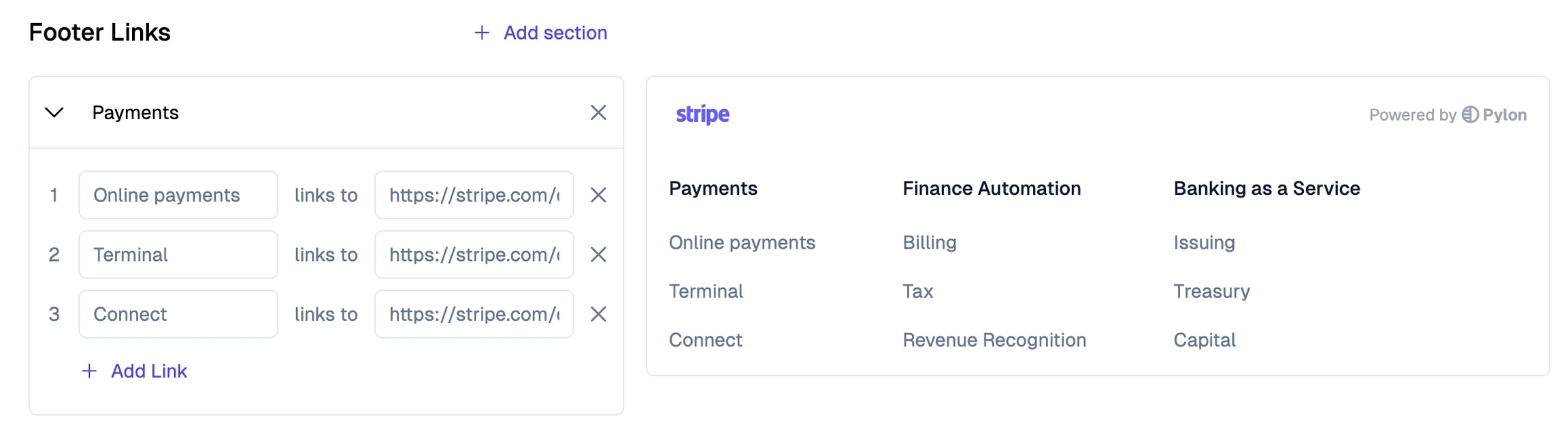Screen dimensions: 1568x425
Task: Open Revenue Recognition preview link
Action: [994, 340]
